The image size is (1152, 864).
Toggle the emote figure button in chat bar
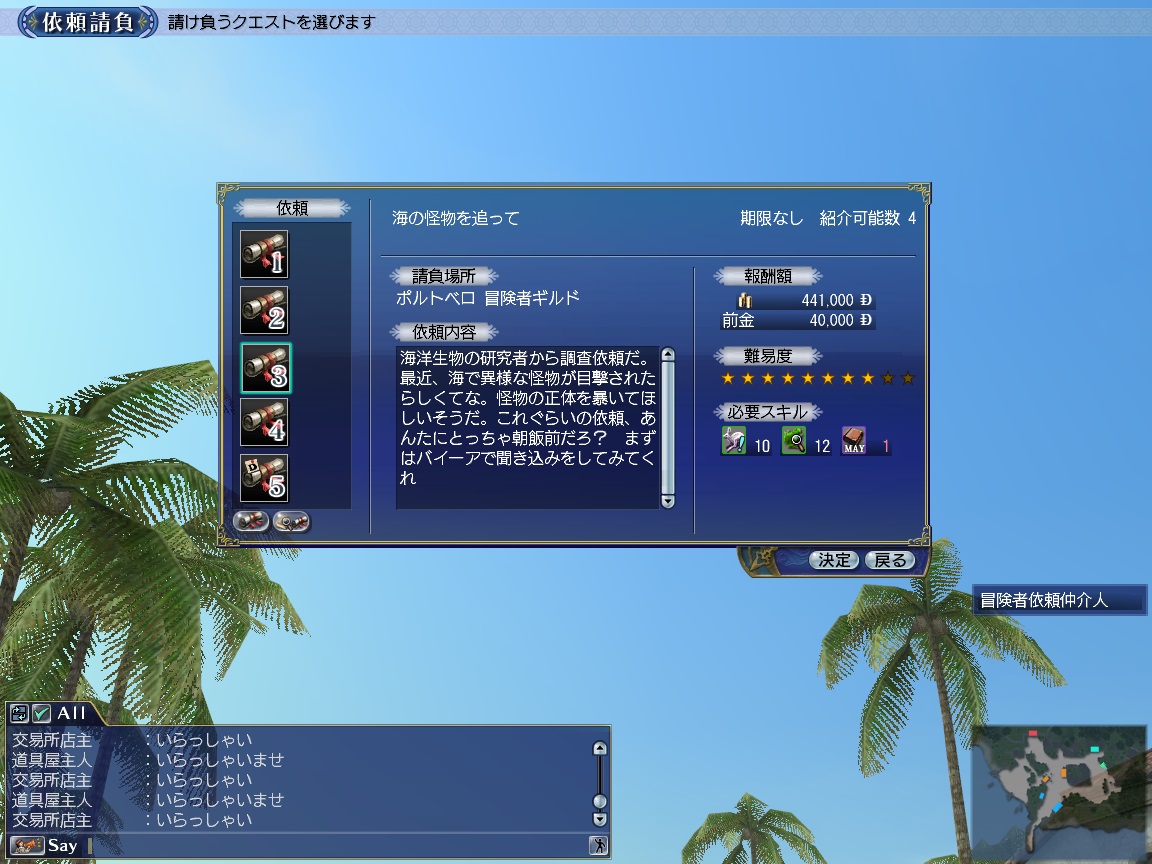pos(600,846)
